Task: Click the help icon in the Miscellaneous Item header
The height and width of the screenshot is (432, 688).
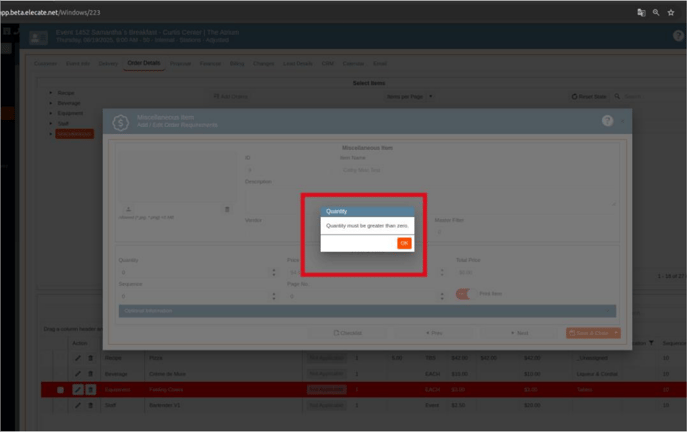Action: (607, 120)
